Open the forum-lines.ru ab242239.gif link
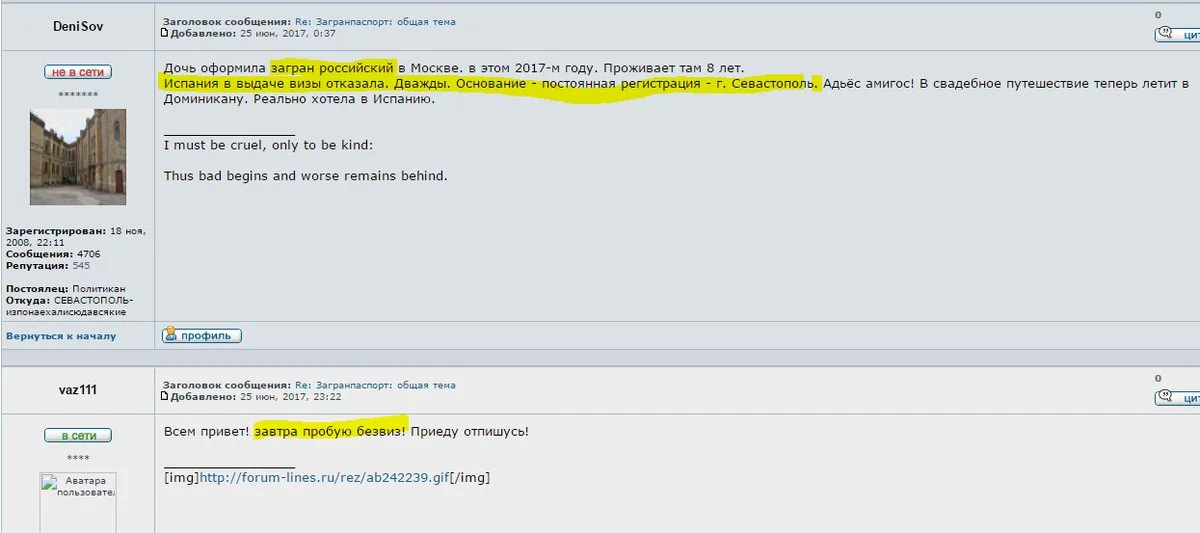1200x533 pixels. [x=324, y=478]
